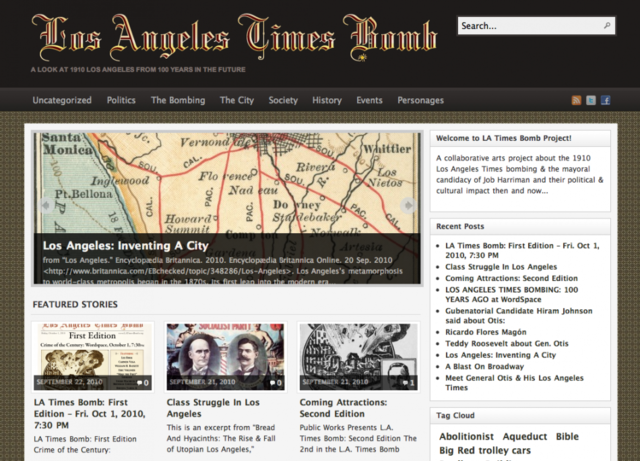Image resolution: width=640 pixels, height=461 pixels.
Task: Open the Personages category
Action: coord(420,100)
